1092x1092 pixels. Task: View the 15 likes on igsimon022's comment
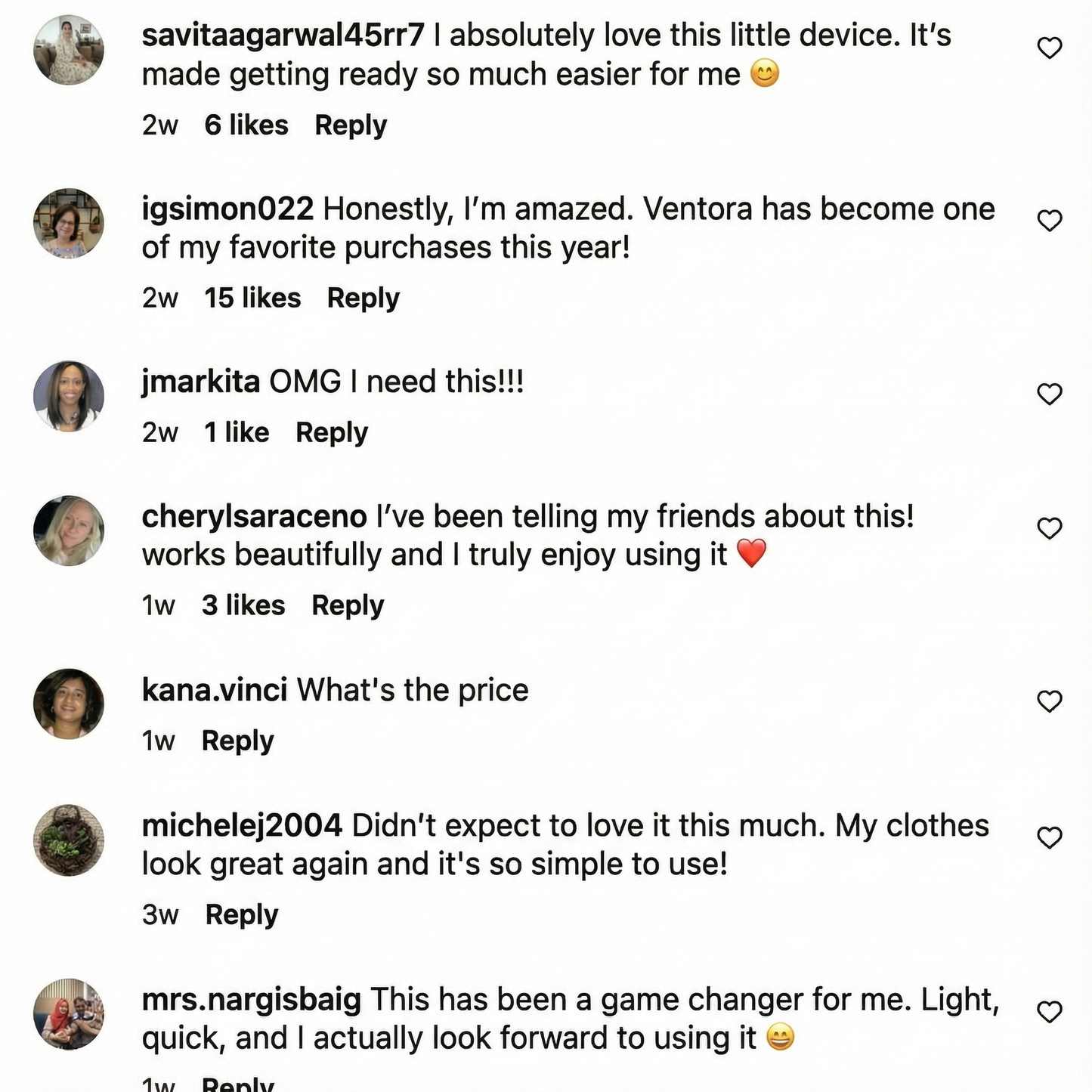[252, 299]
